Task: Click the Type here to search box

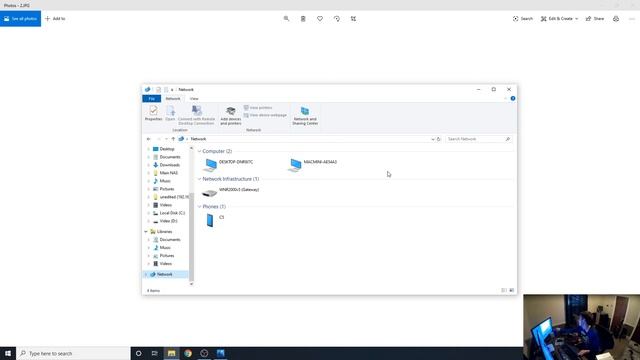Action: [x=73, y=353]
